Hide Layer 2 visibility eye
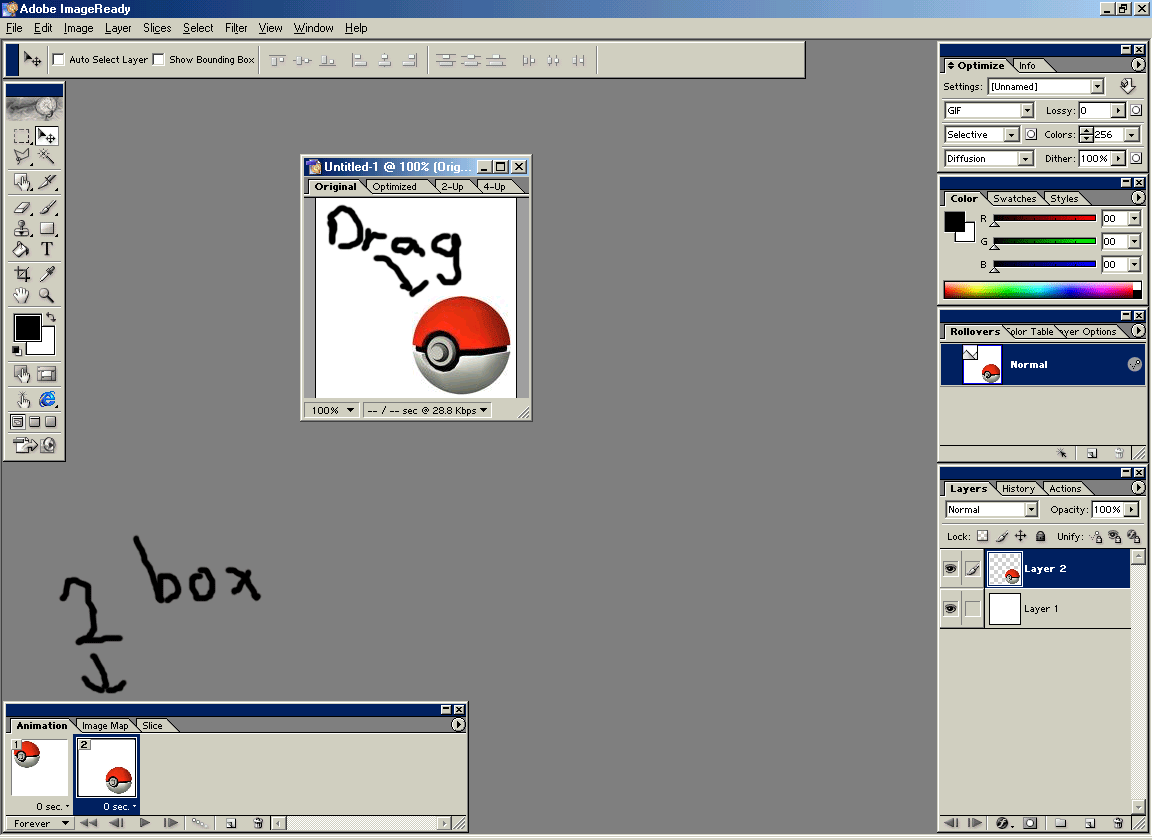1152x840 pixels. click(951, 569)
